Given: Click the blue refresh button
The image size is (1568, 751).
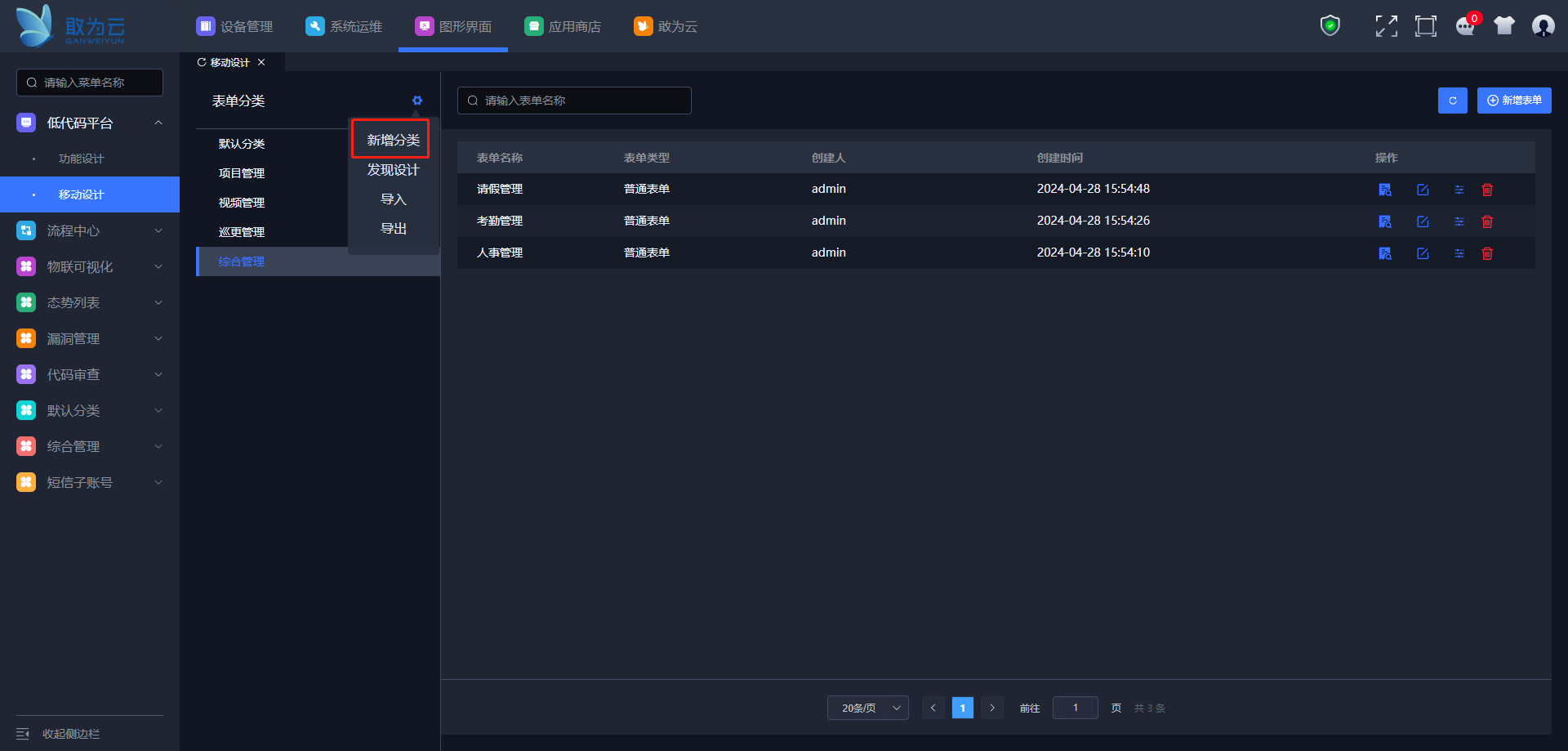Looking at the screenshot, I should point(1452,101).
